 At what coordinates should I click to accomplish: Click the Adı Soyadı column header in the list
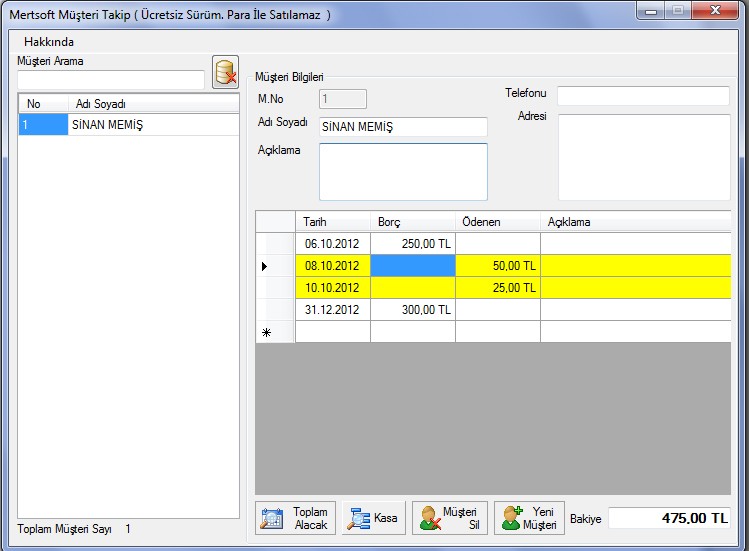pyautogui.click(x=154, y=104)
